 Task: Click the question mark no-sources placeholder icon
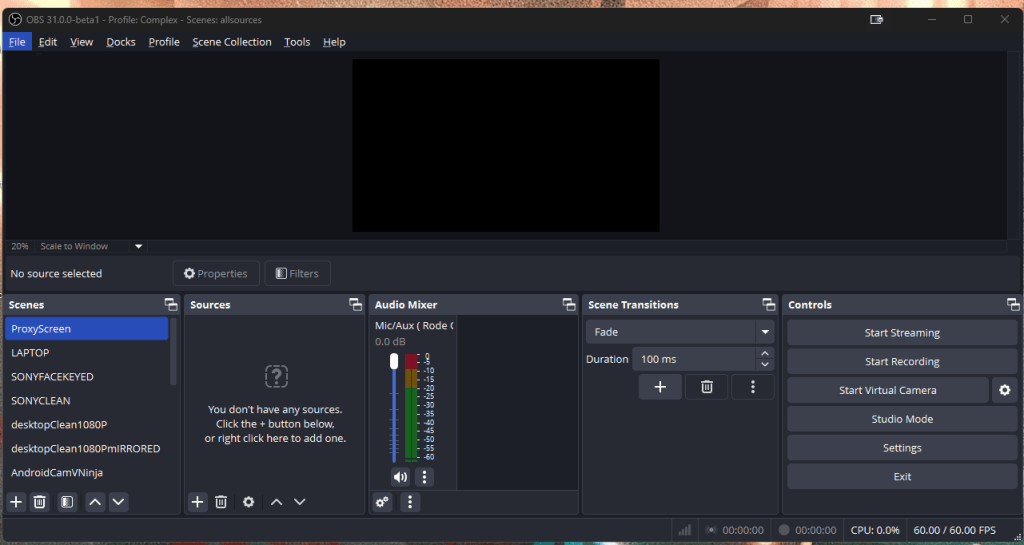[276, 376]
